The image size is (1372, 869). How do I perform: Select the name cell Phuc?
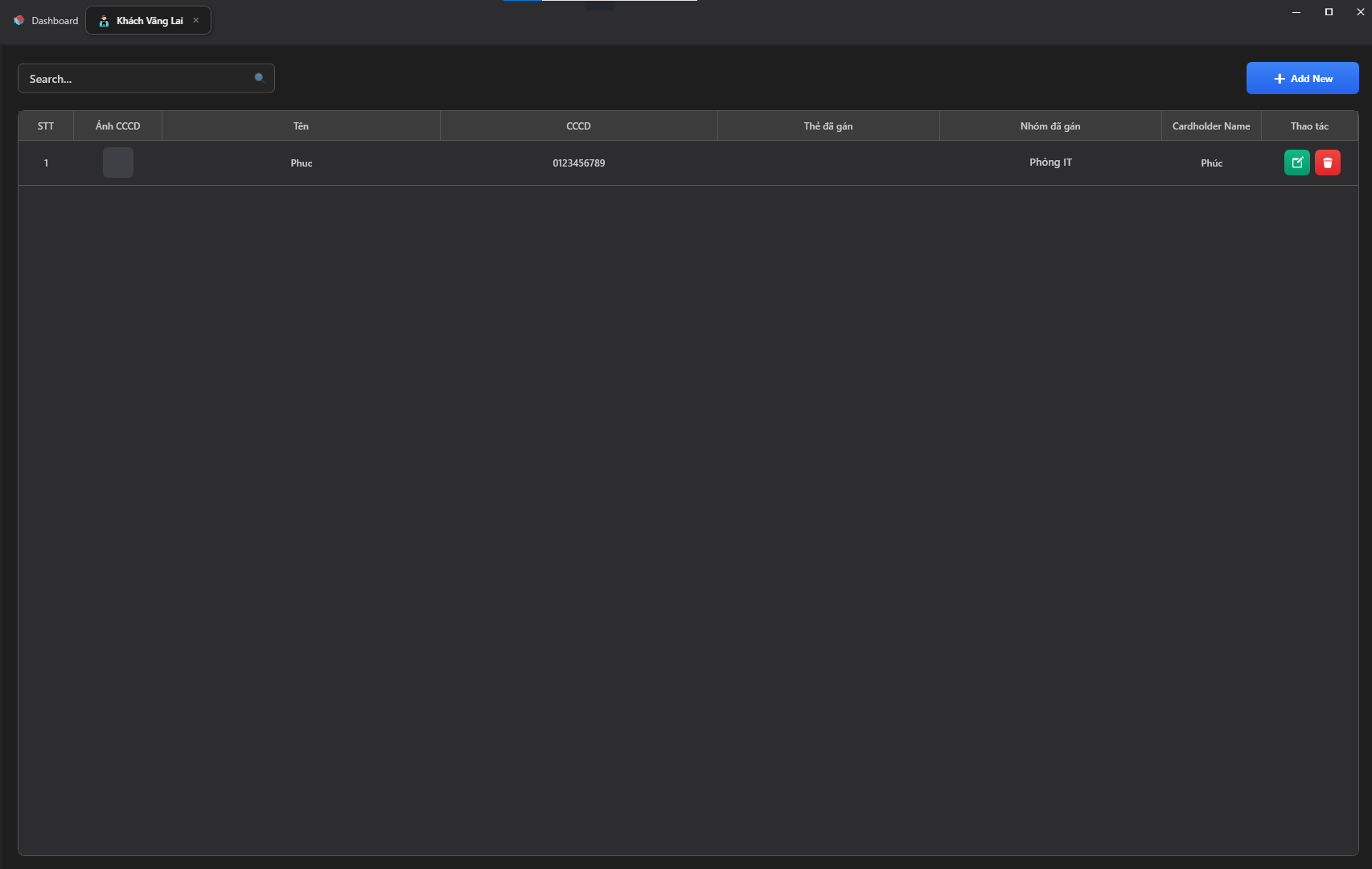point(302,163)
